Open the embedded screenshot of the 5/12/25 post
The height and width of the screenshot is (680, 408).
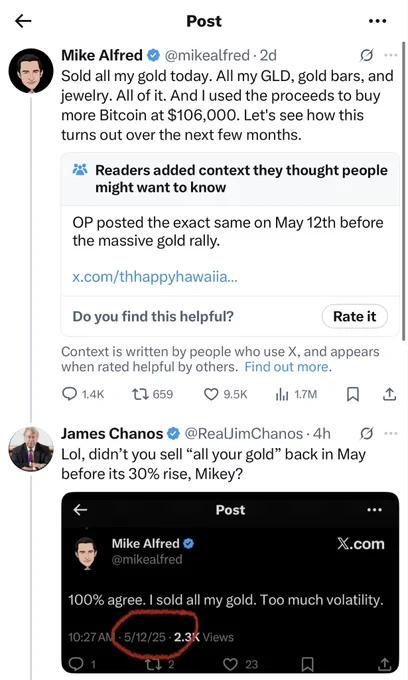pos(230,582)
